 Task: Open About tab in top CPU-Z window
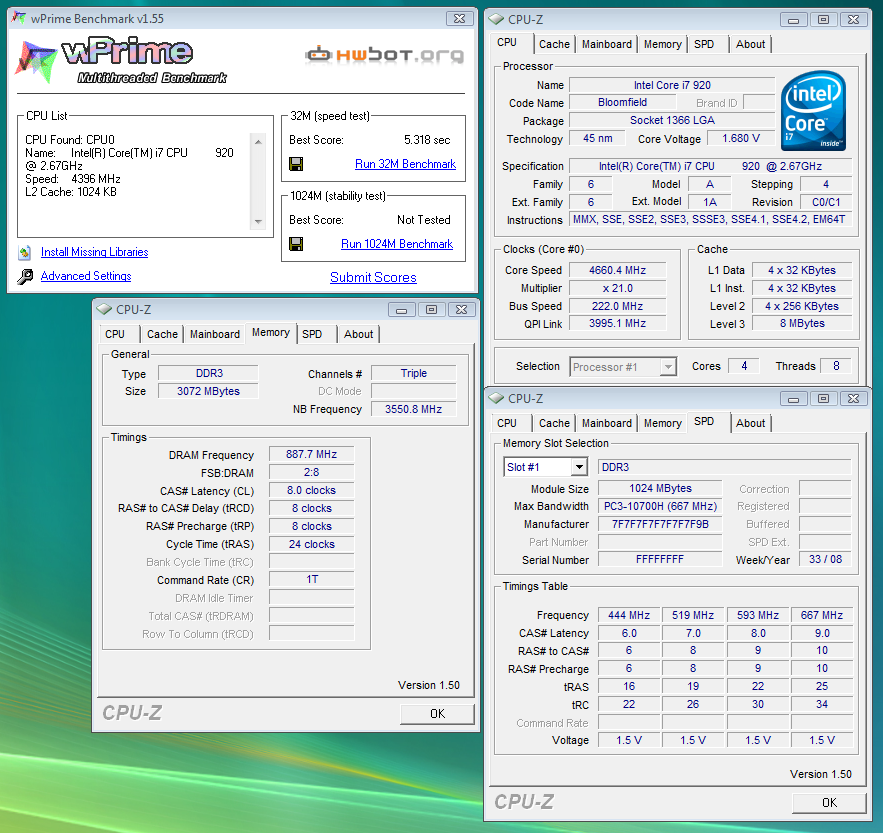[750, 44]
